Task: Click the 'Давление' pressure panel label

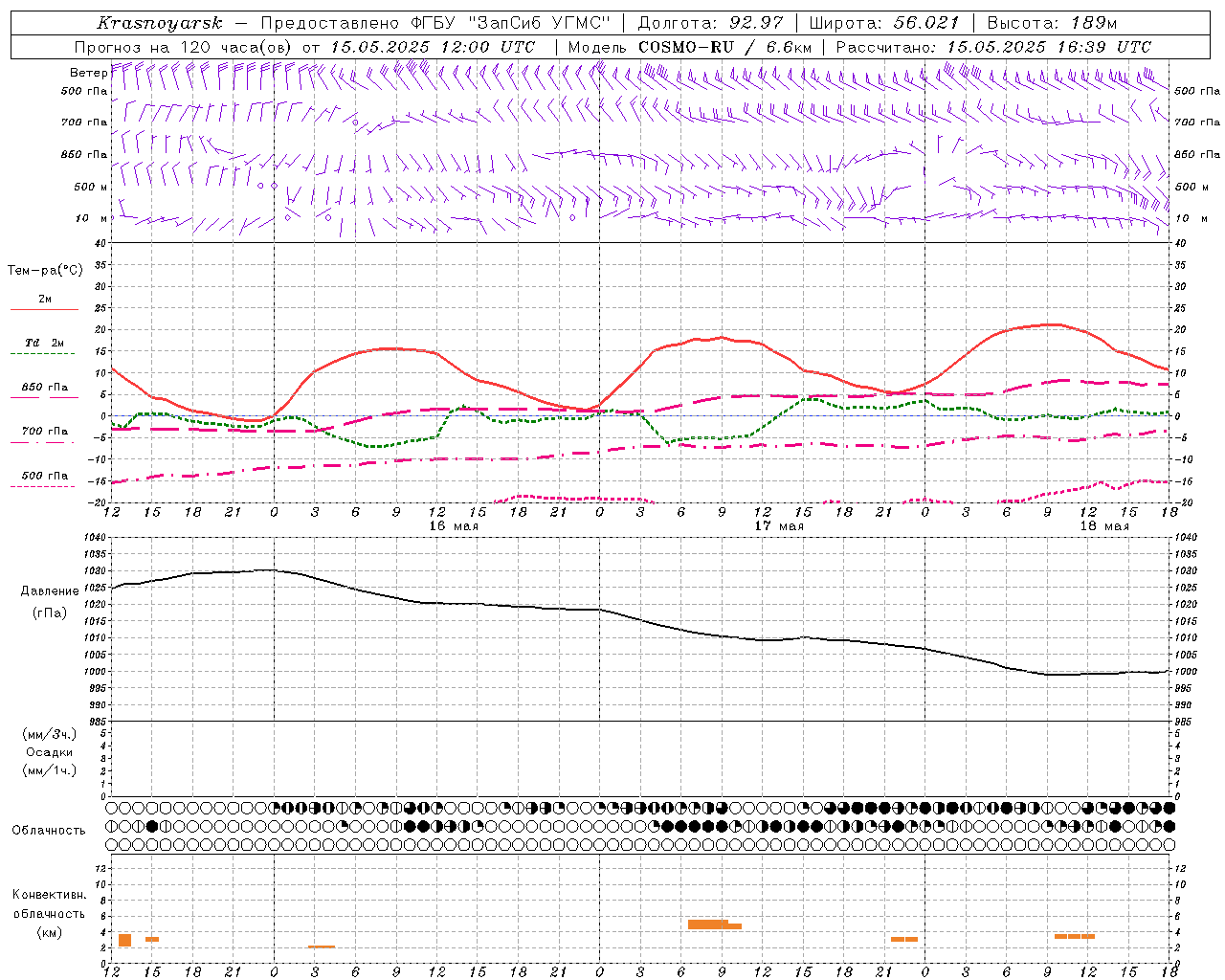Action: (50, 591)
